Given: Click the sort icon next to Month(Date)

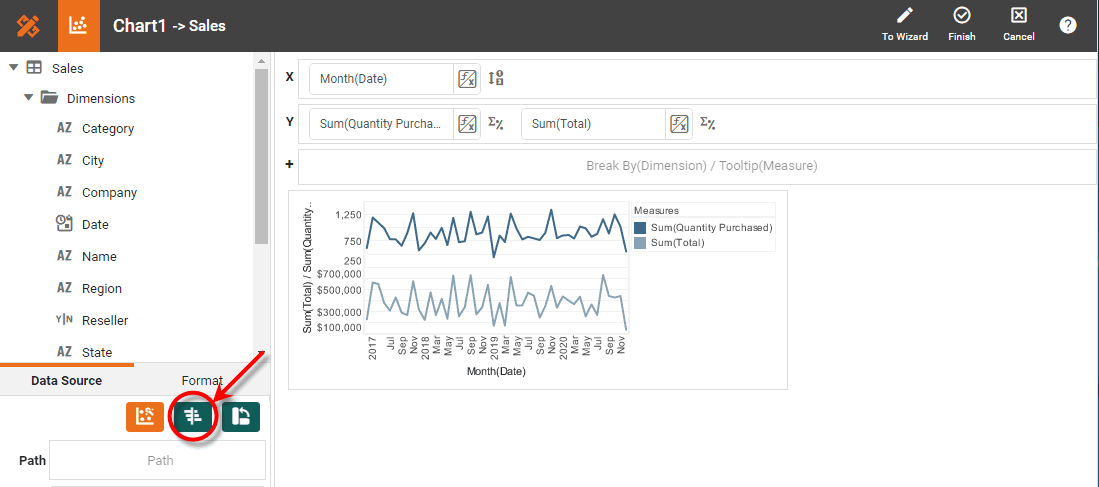Looking at the screenshot, I should click(x=496, y=79).
